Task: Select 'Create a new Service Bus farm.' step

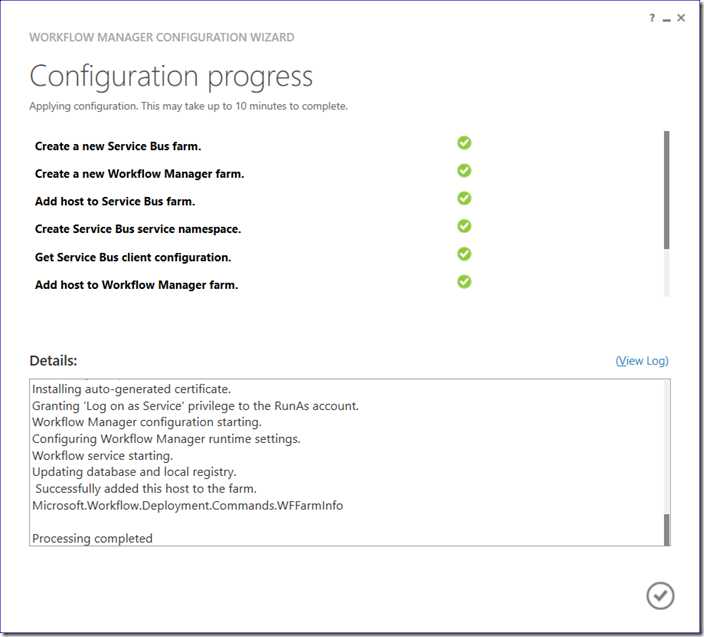Action: coord(118,146)
